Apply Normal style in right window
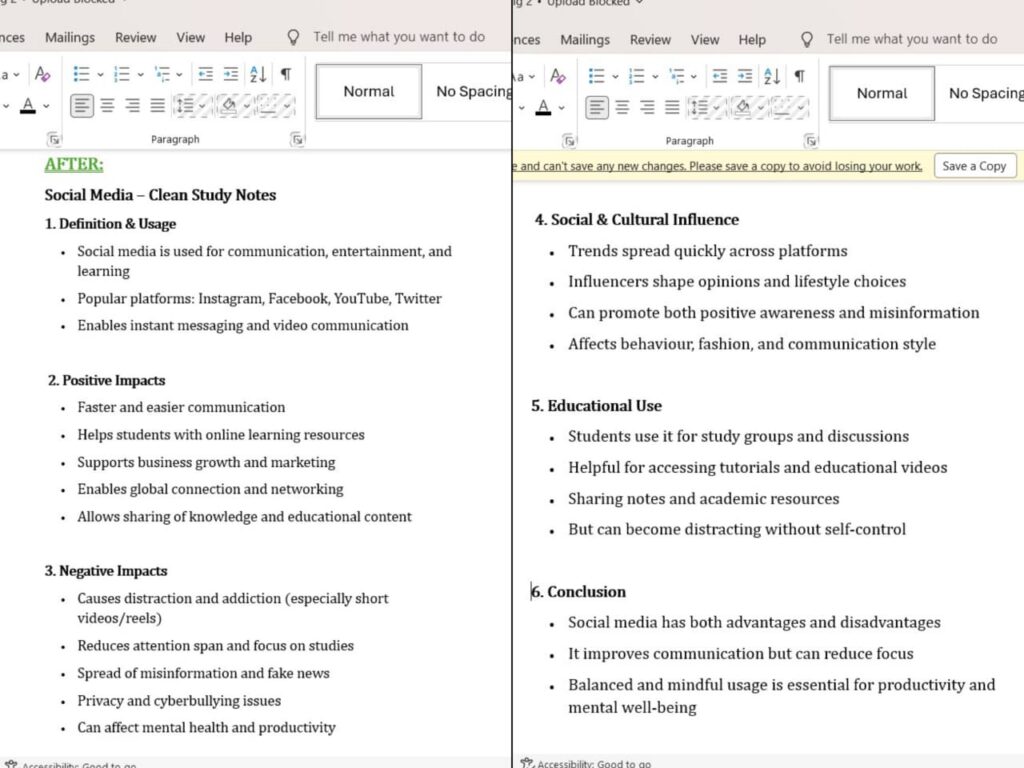 point(882,93)
